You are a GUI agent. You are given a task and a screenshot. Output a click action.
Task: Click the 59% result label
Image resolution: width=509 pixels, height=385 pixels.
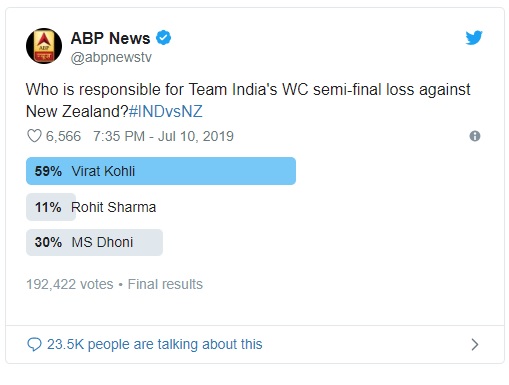click(x=48, y=171)
